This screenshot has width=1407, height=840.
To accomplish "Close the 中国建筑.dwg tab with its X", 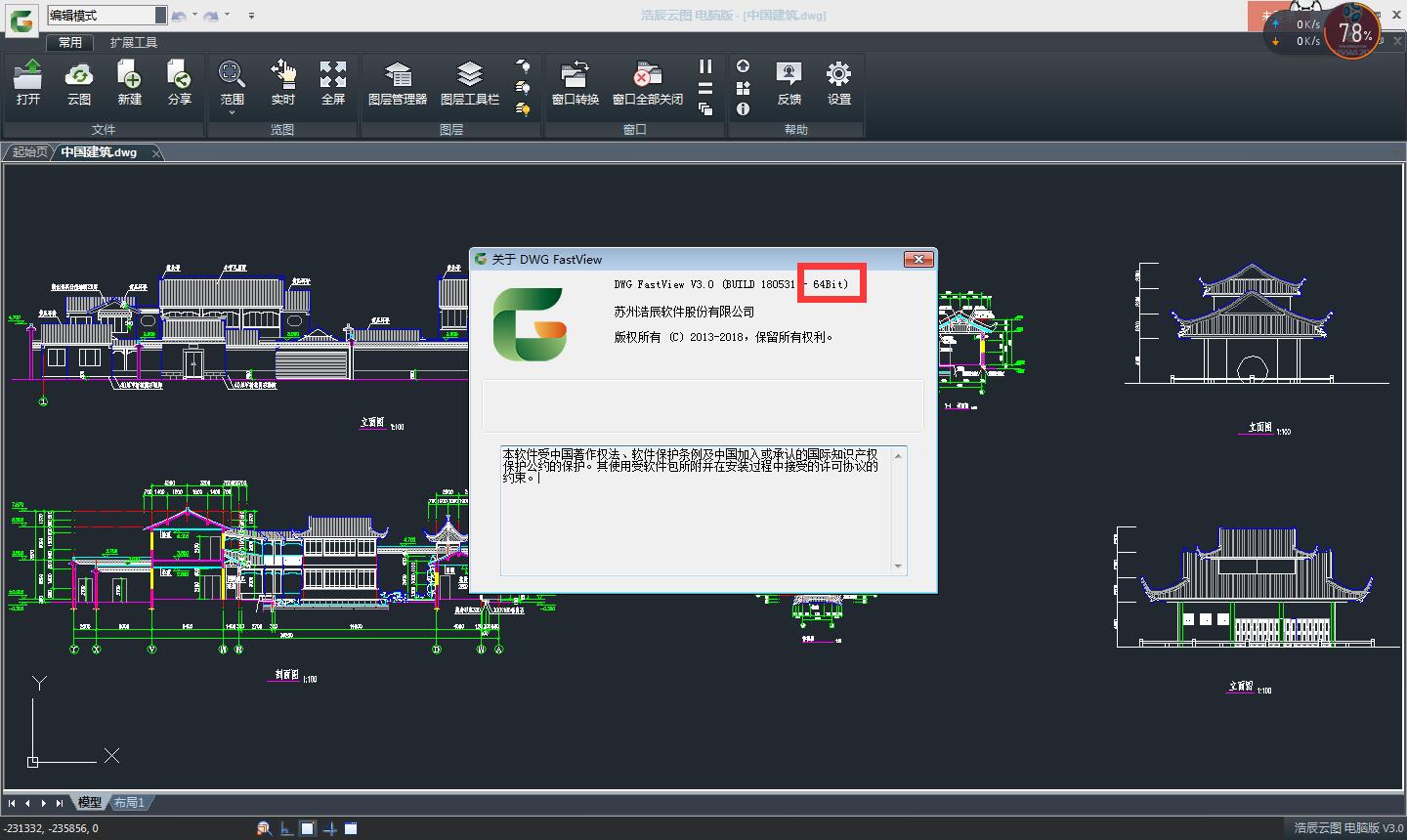I will point(157,153).
